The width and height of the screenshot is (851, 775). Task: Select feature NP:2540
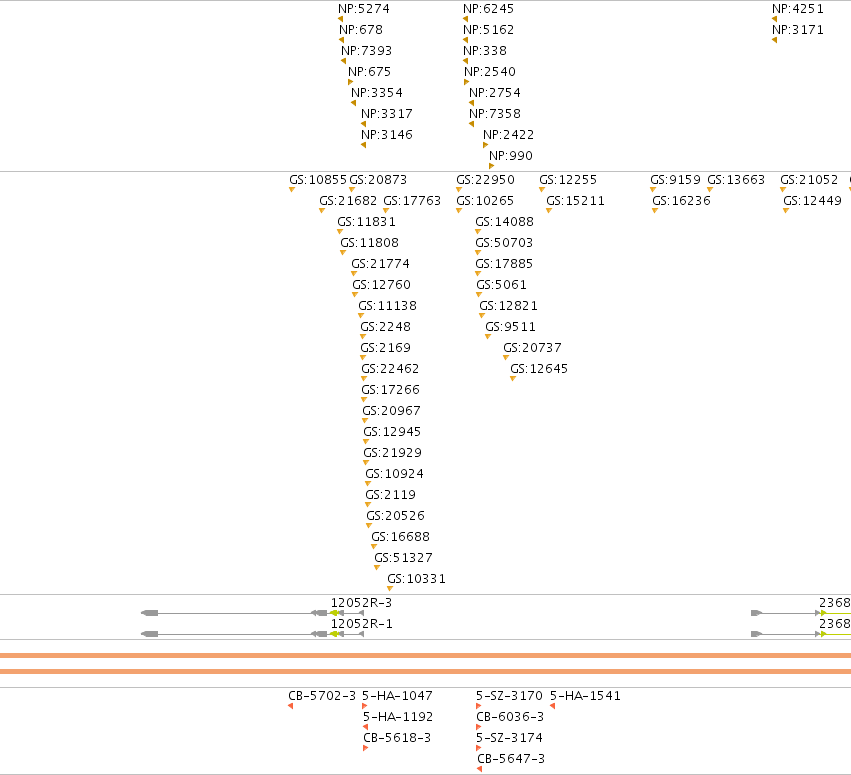click(490, 72)
